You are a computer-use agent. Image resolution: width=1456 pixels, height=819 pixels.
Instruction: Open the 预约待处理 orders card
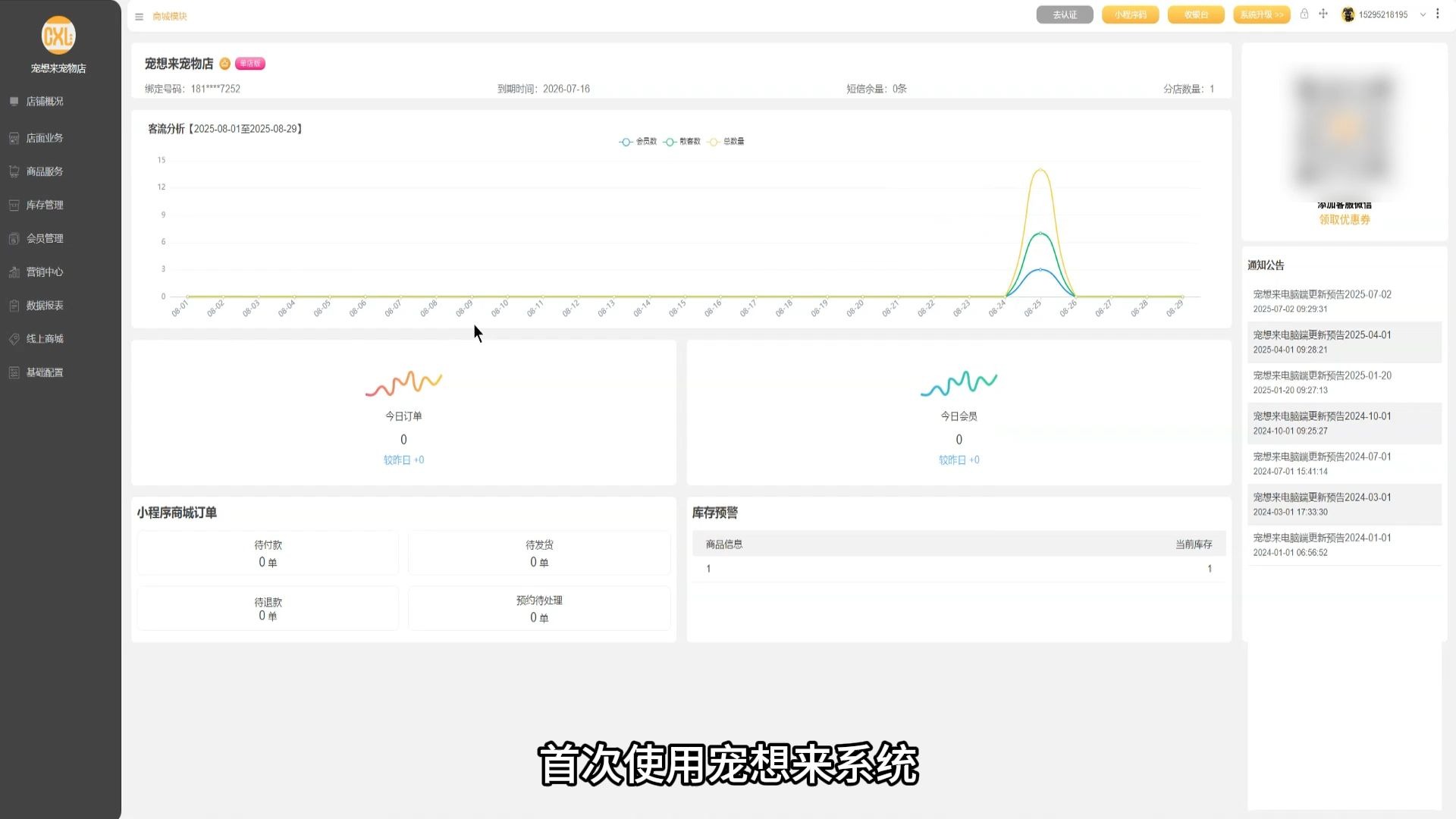tap(539, 608)
